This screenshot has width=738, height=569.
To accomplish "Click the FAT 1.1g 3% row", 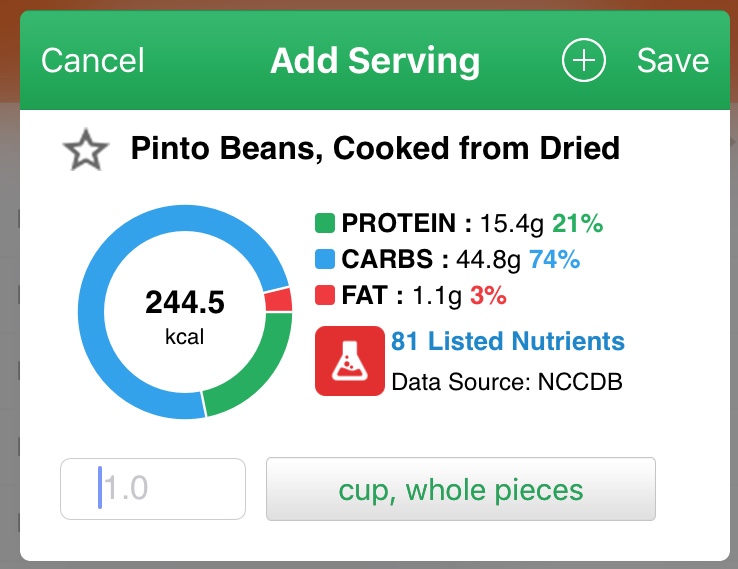I will [412, 296].
